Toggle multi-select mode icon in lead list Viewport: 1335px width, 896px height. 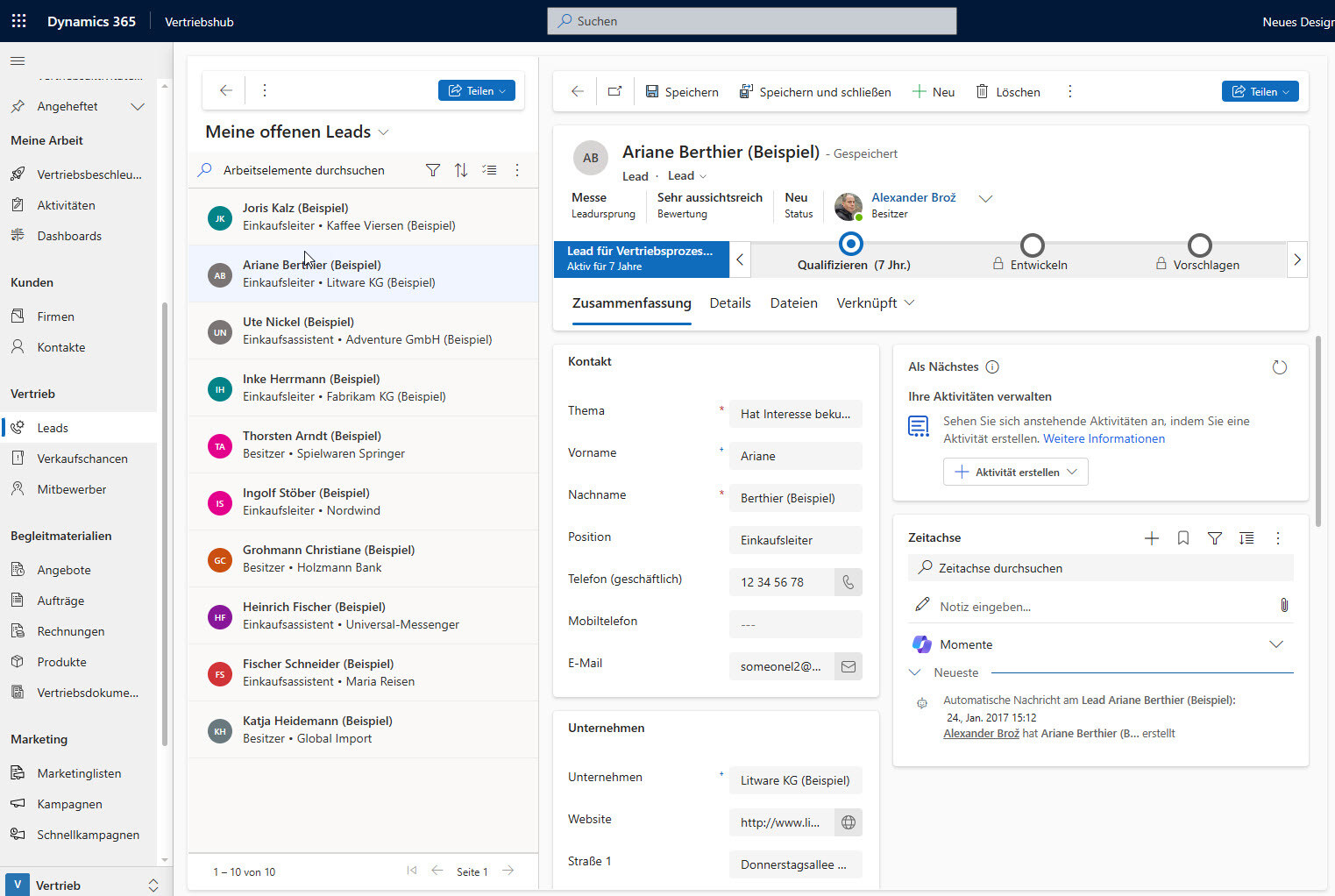[489, 170]
